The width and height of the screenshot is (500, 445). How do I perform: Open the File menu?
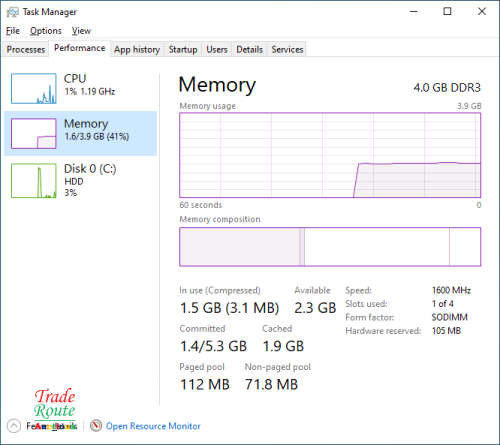13,31
